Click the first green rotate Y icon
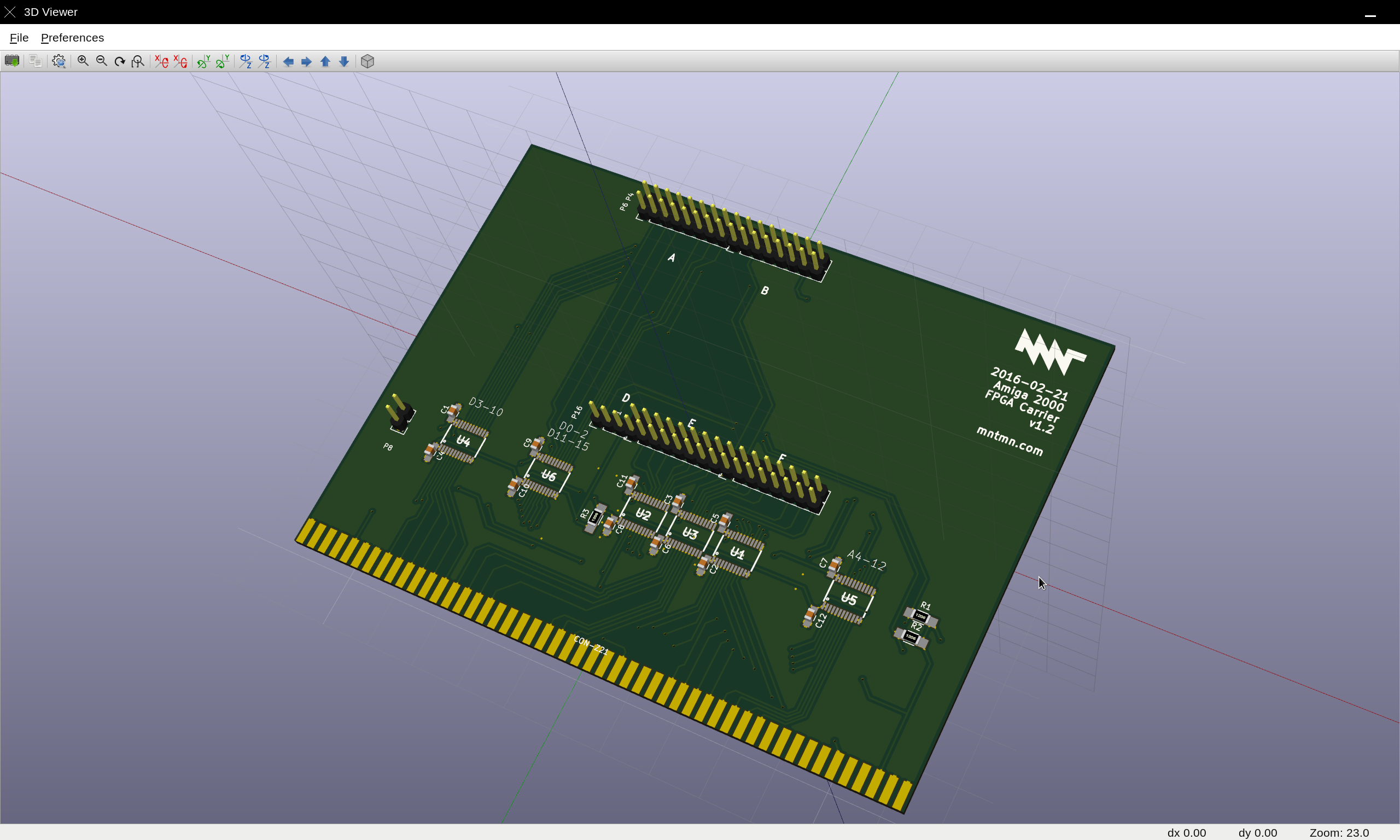The width and height of the screenshot is (1400, 840). [204, 61]
